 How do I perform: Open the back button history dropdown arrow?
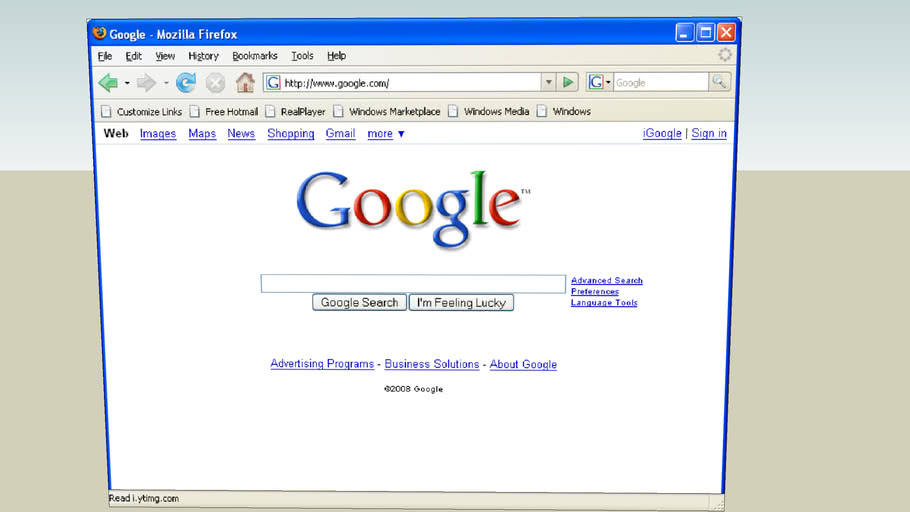coord(127,83)
